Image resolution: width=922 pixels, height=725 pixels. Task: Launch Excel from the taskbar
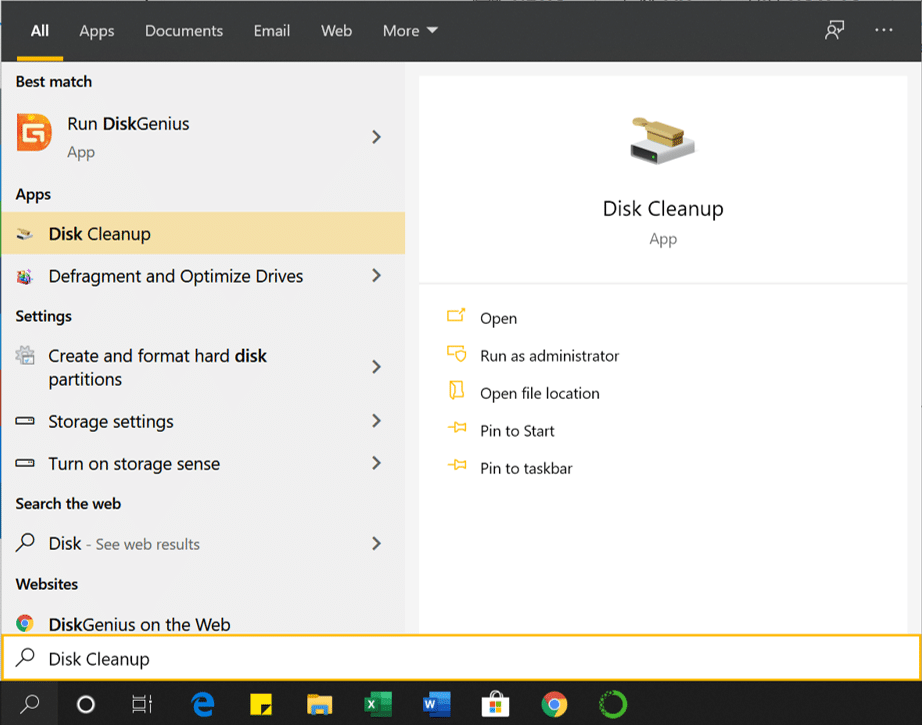[x=378, y=704]
